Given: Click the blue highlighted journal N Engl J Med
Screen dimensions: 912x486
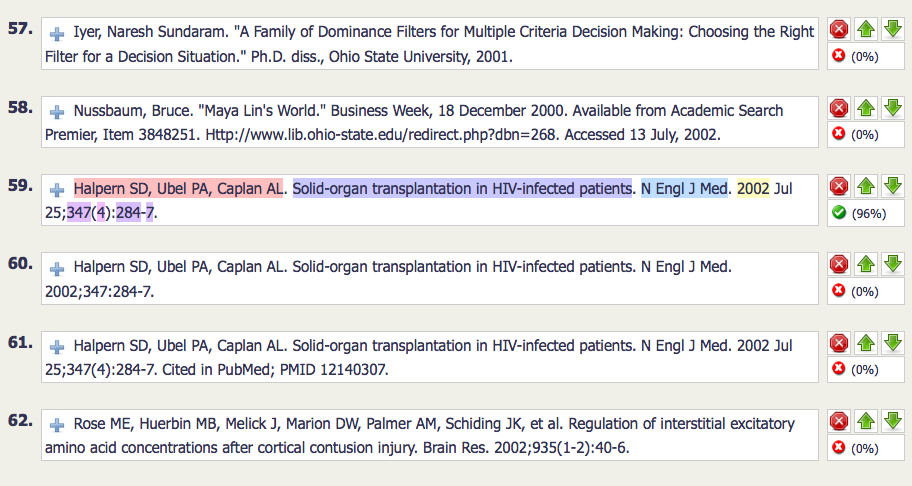Looking at the screenshot, I should tap(684, 188).
